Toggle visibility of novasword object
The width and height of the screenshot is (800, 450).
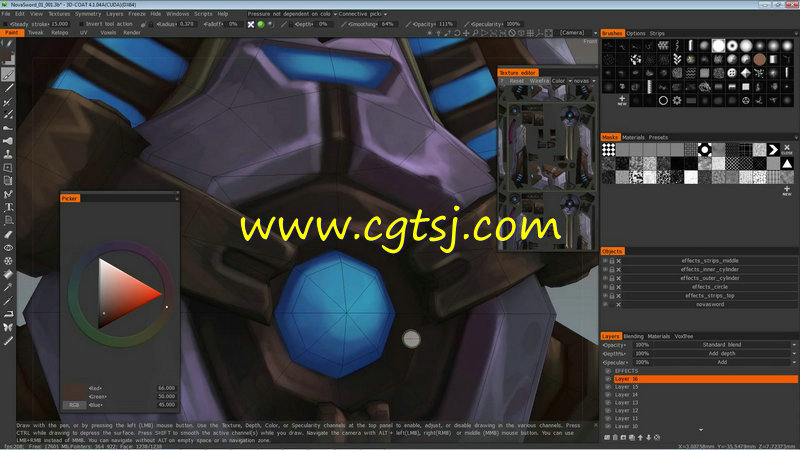click(x=605, y=305)
